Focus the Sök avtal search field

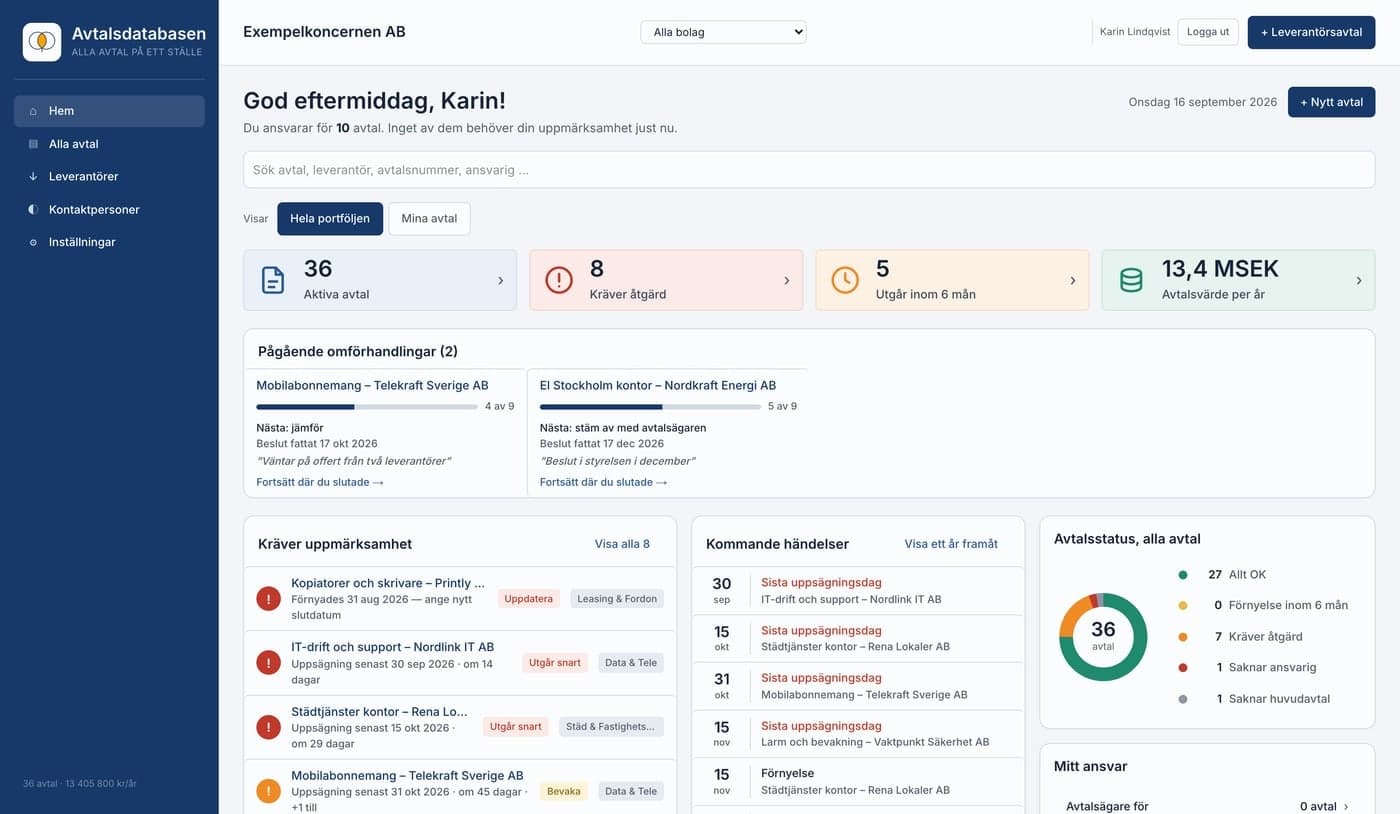point(809,170)
